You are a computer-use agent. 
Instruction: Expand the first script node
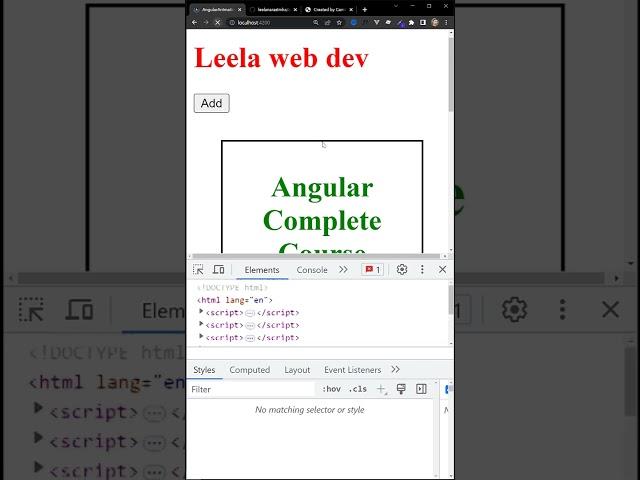click(201, 312)
